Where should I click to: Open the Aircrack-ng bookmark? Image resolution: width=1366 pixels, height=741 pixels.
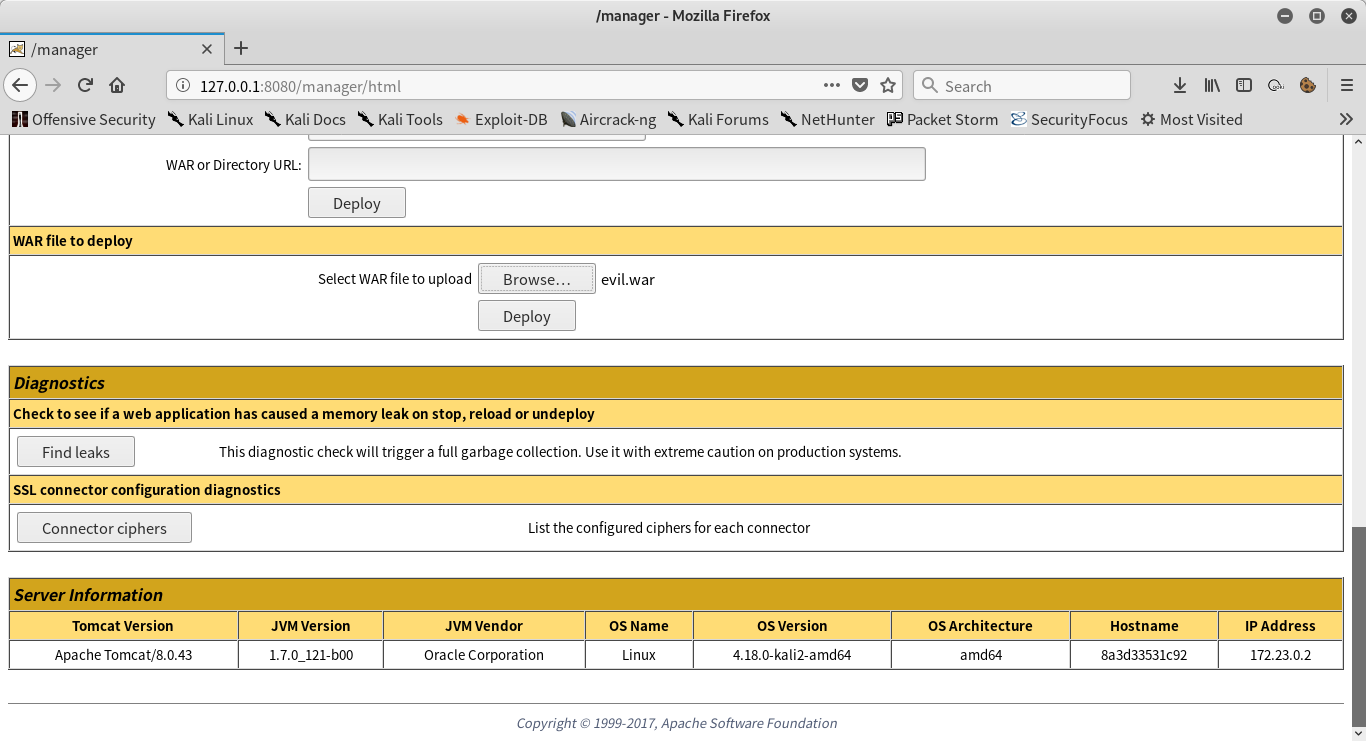608,119
